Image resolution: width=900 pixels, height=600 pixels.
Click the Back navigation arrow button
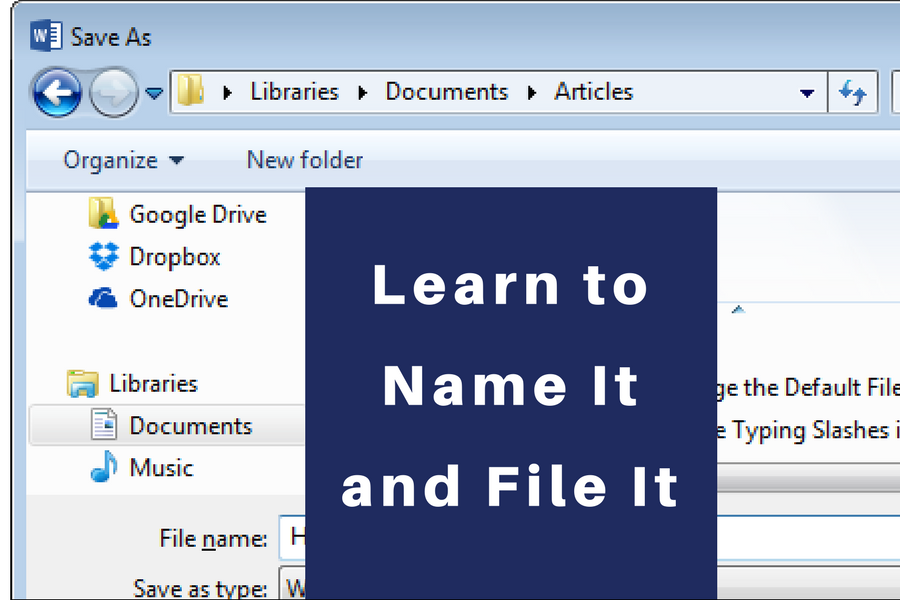pos(57,92)
